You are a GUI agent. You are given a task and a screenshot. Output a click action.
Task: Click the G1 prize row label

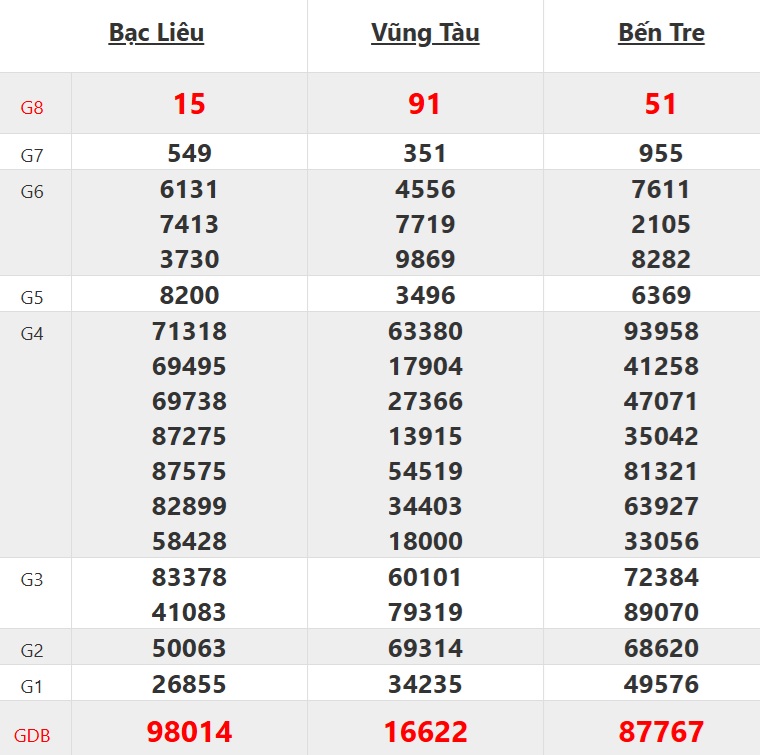[32, 687]
